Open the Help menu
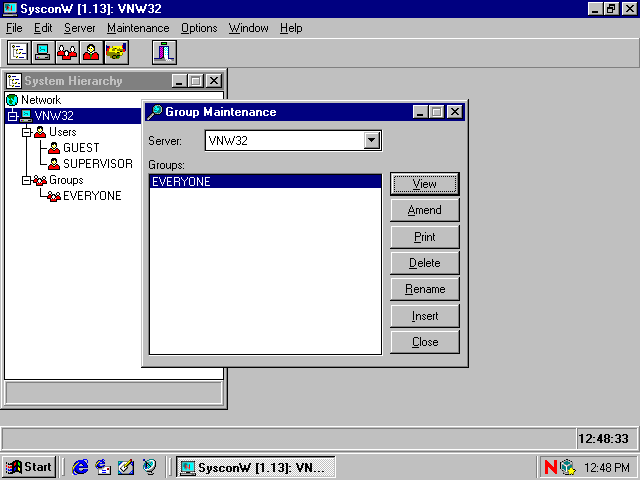 [291, 28]
